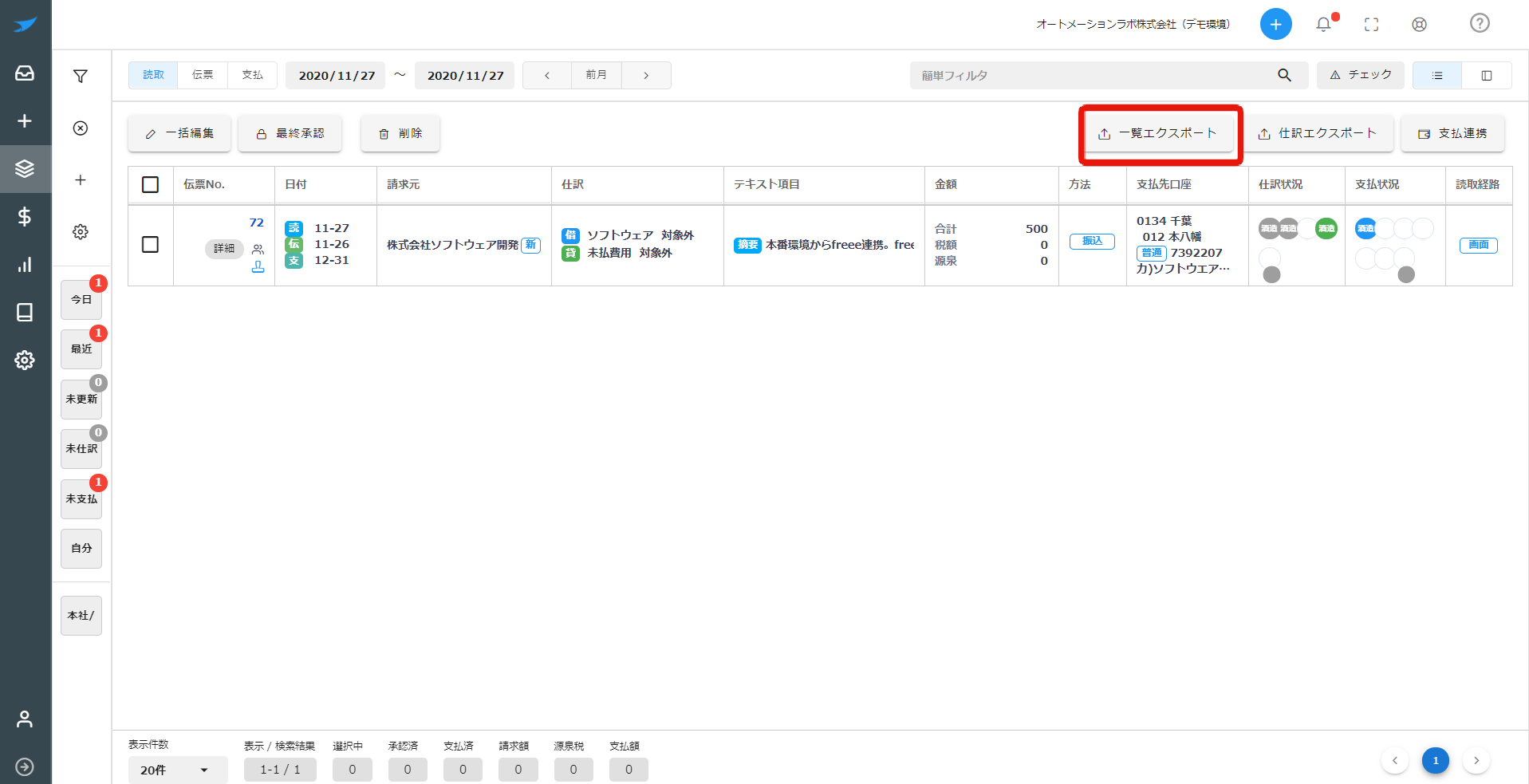Screen dimensions: 1529x784
Task: Click the blue plus button in header
Action: click(1275, 24)
